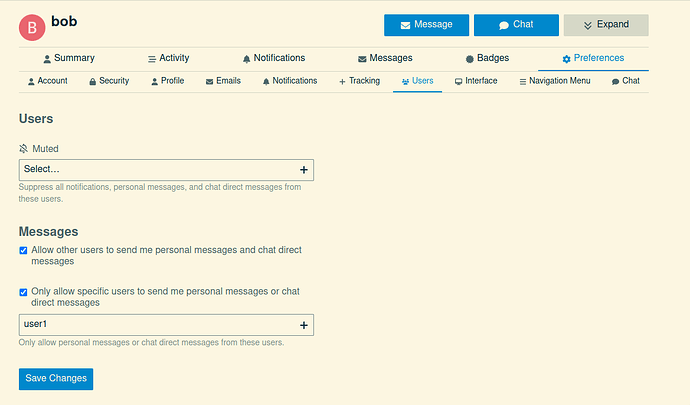Viewport: 690px width, 405px height.
Task: Open the Activity tab
Action: (169, 58)
